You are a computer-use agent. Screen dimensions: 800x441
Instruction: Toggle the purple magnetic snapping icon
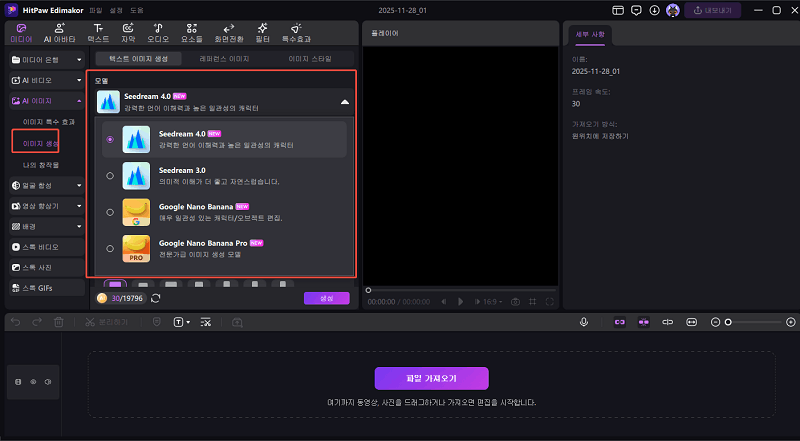(x=644, y=322)
